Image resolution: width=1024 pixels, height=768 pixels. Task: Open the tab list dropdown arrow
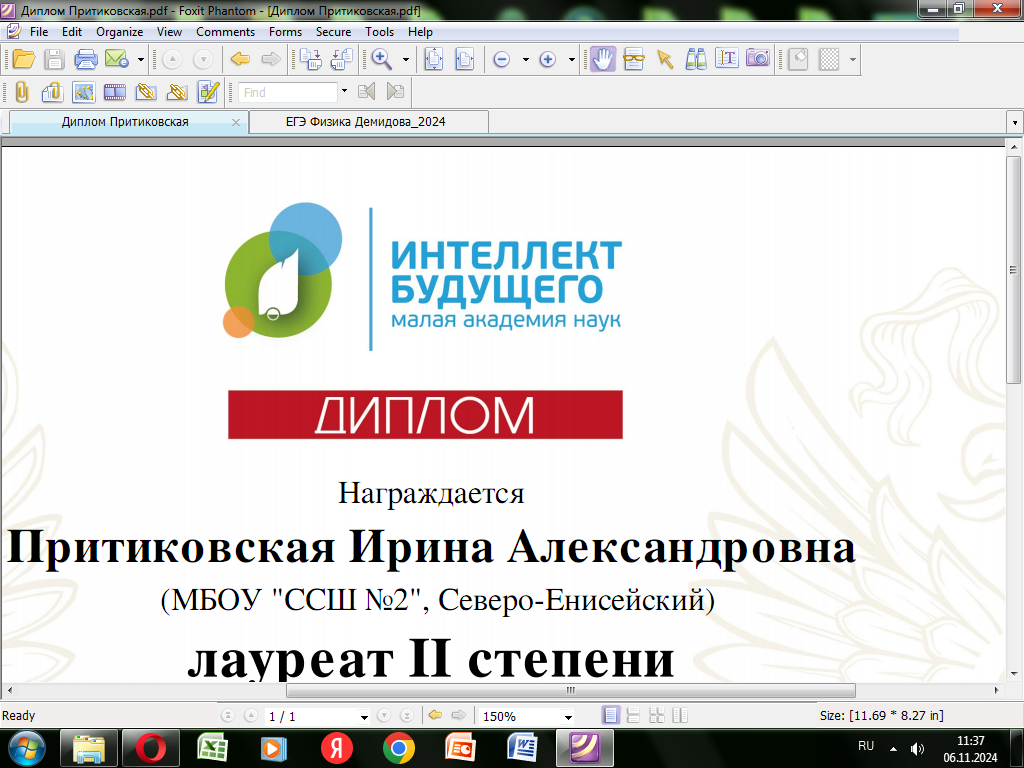[x=1014, y=122]
